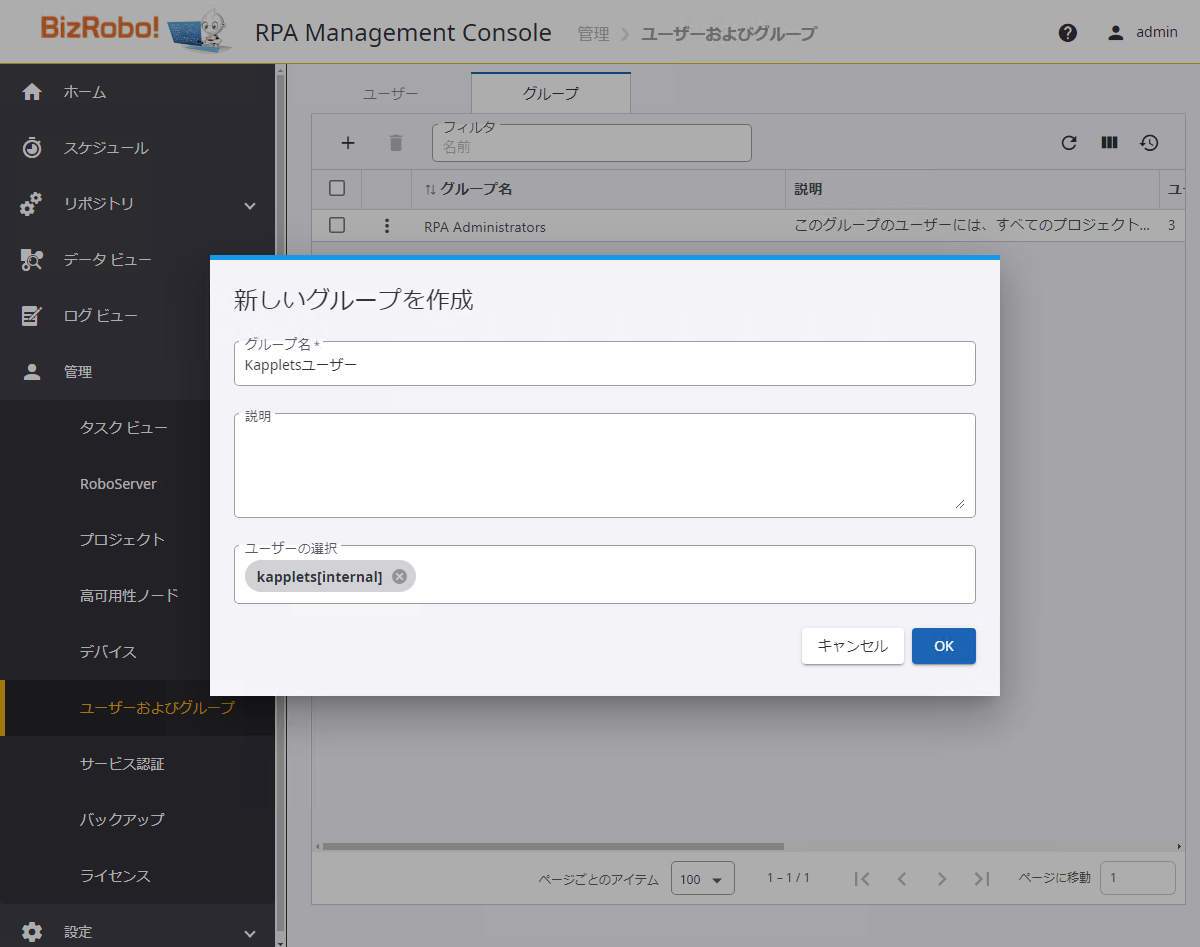Click the trash delete icon
1200x947 pixels.
[x=396, y=143]
